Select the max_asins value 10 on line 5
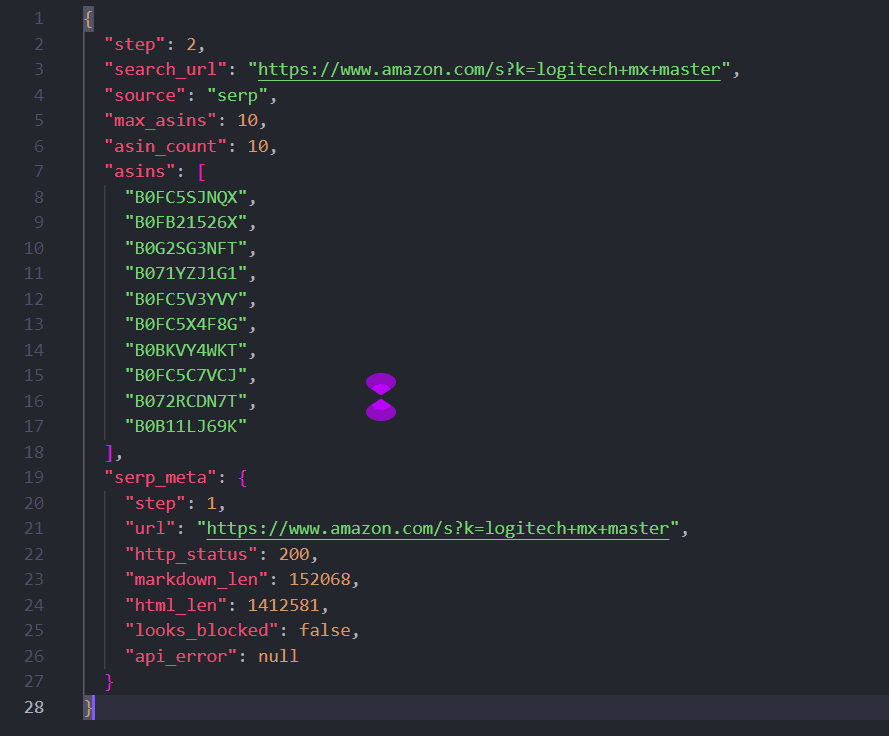889x736 pixels. coord(248,121)
